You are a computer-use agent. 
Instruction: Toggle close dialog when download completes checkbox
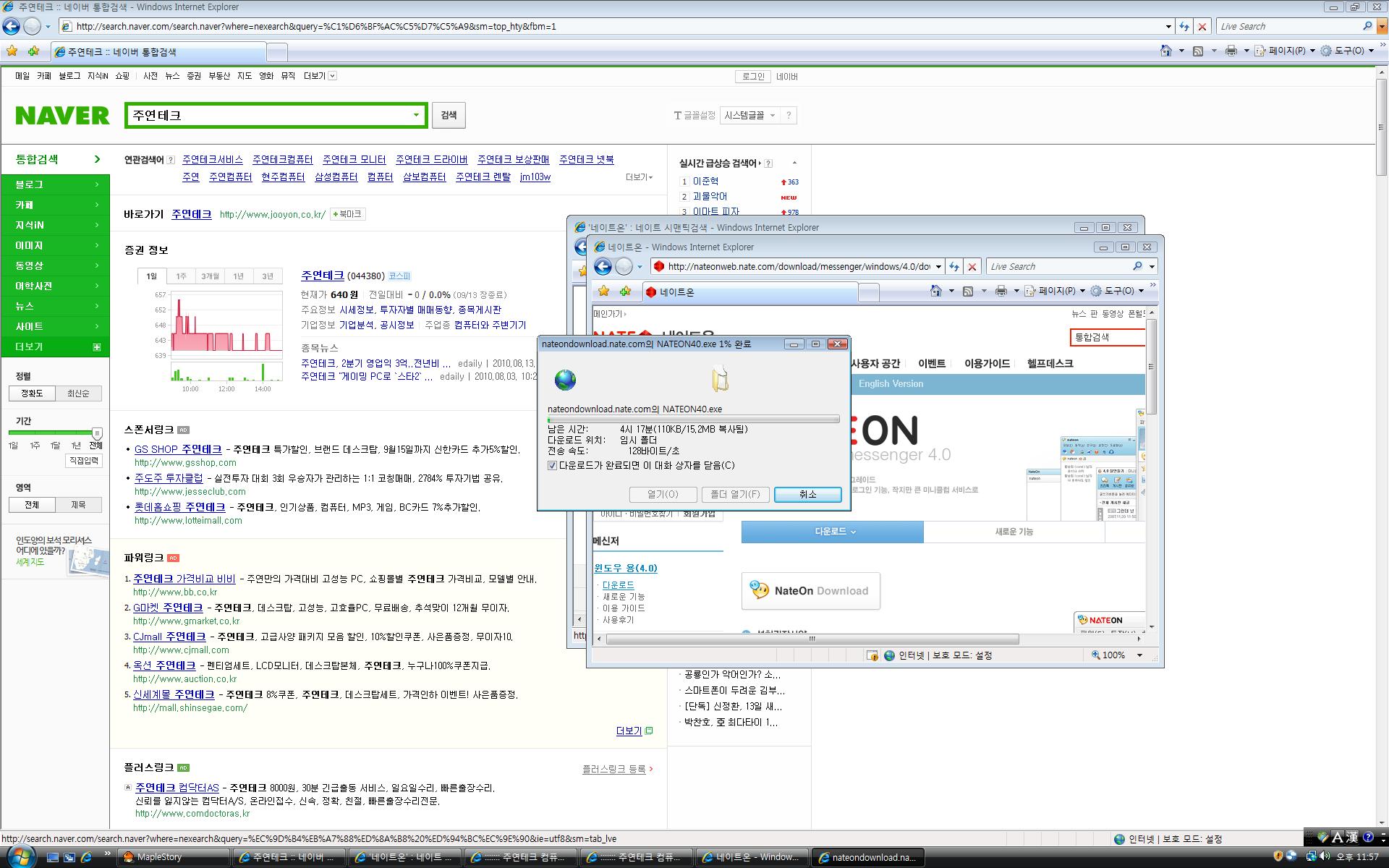pos(553,466)
